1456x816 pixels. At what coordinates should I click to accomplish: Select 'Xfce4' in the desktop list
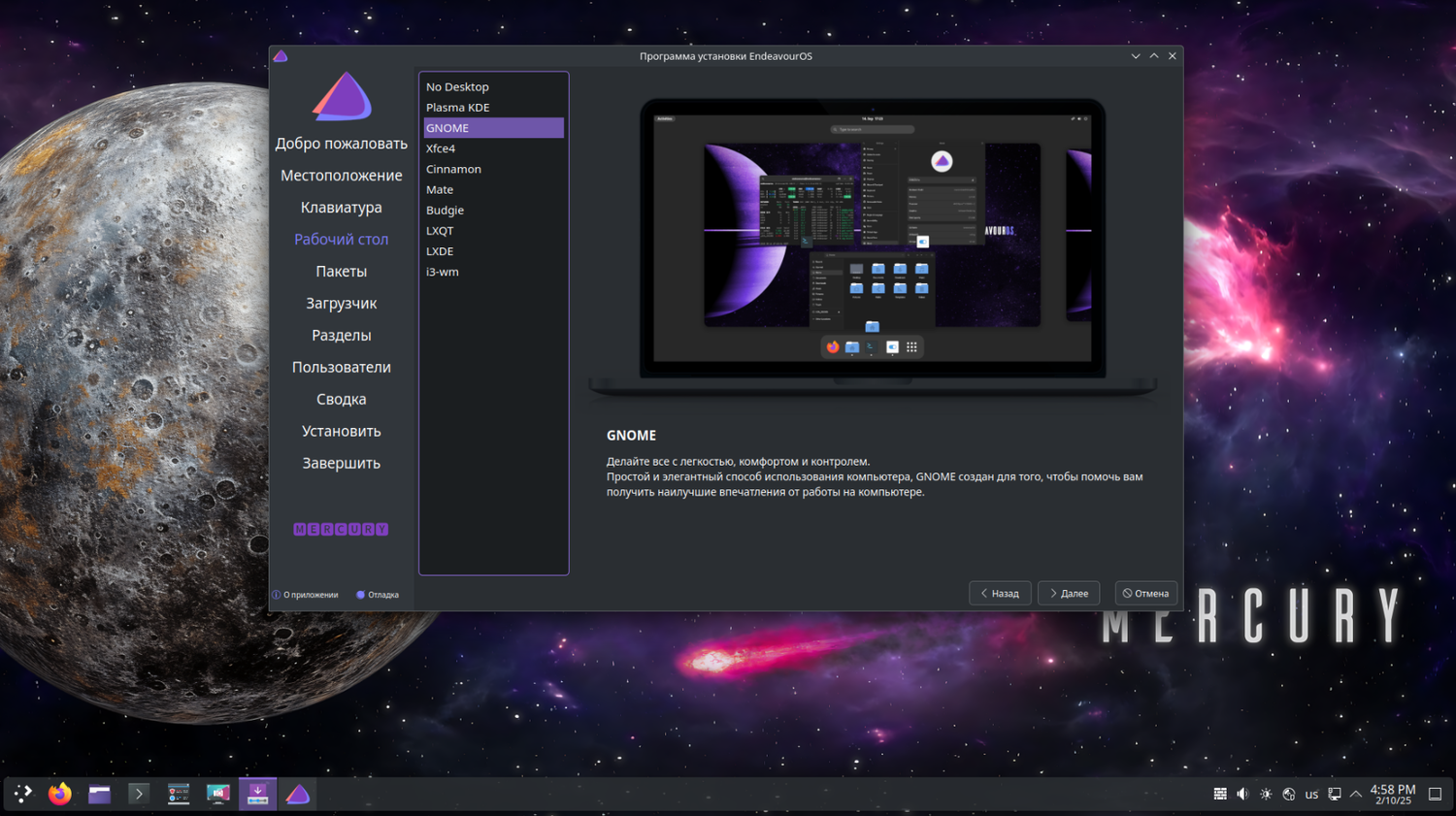(x=494, y=148)
